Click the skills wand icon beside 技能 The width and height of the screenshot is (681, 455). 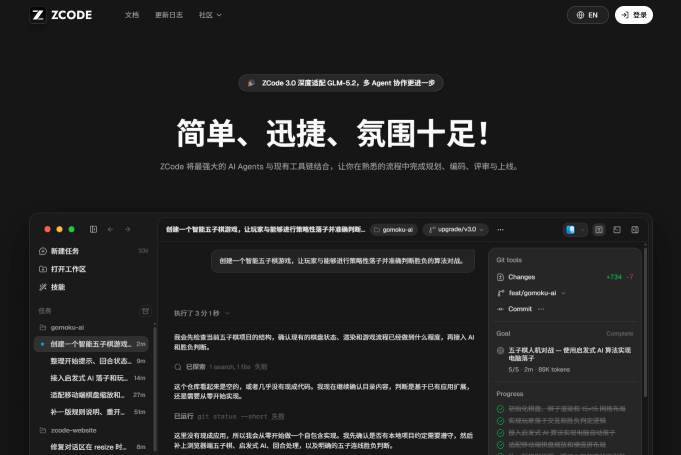43,287
